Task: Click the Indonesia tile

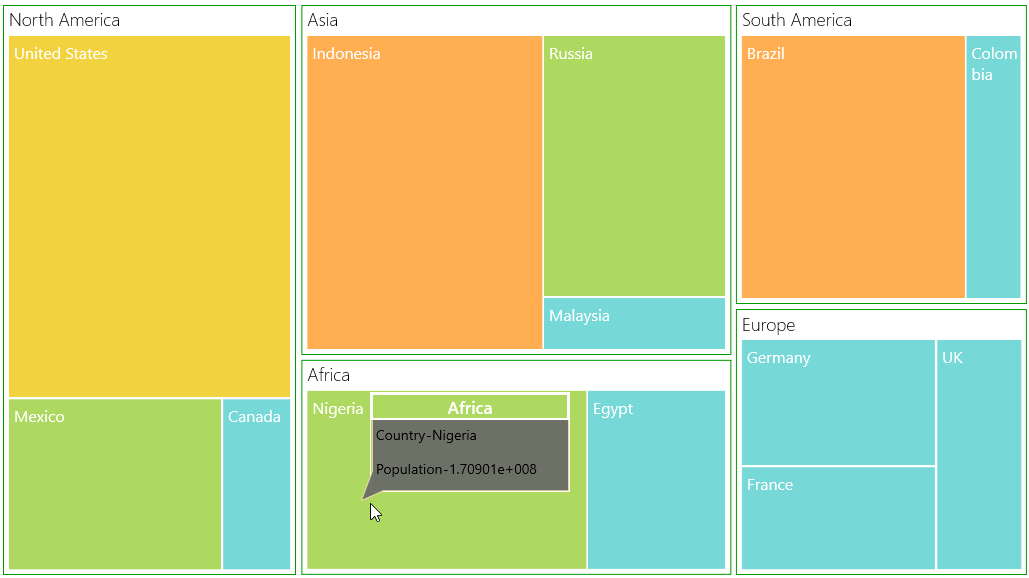Action: 425,192
